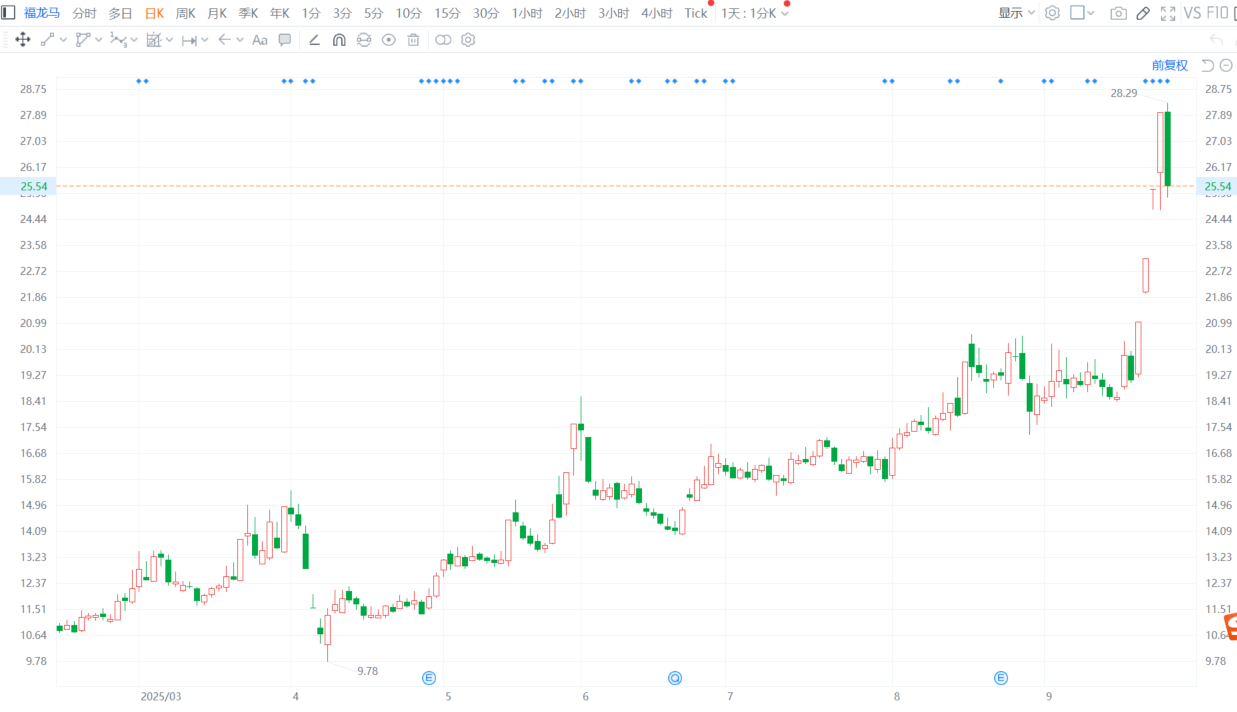Open the 1天:1分K period dropdown
The height and width of the screenshot is (712, 1237).
(x=755, y=13)
